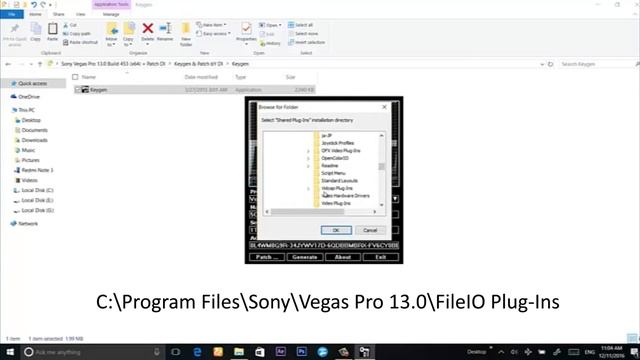
Task: Open the File tab
Action: point(12,14)
